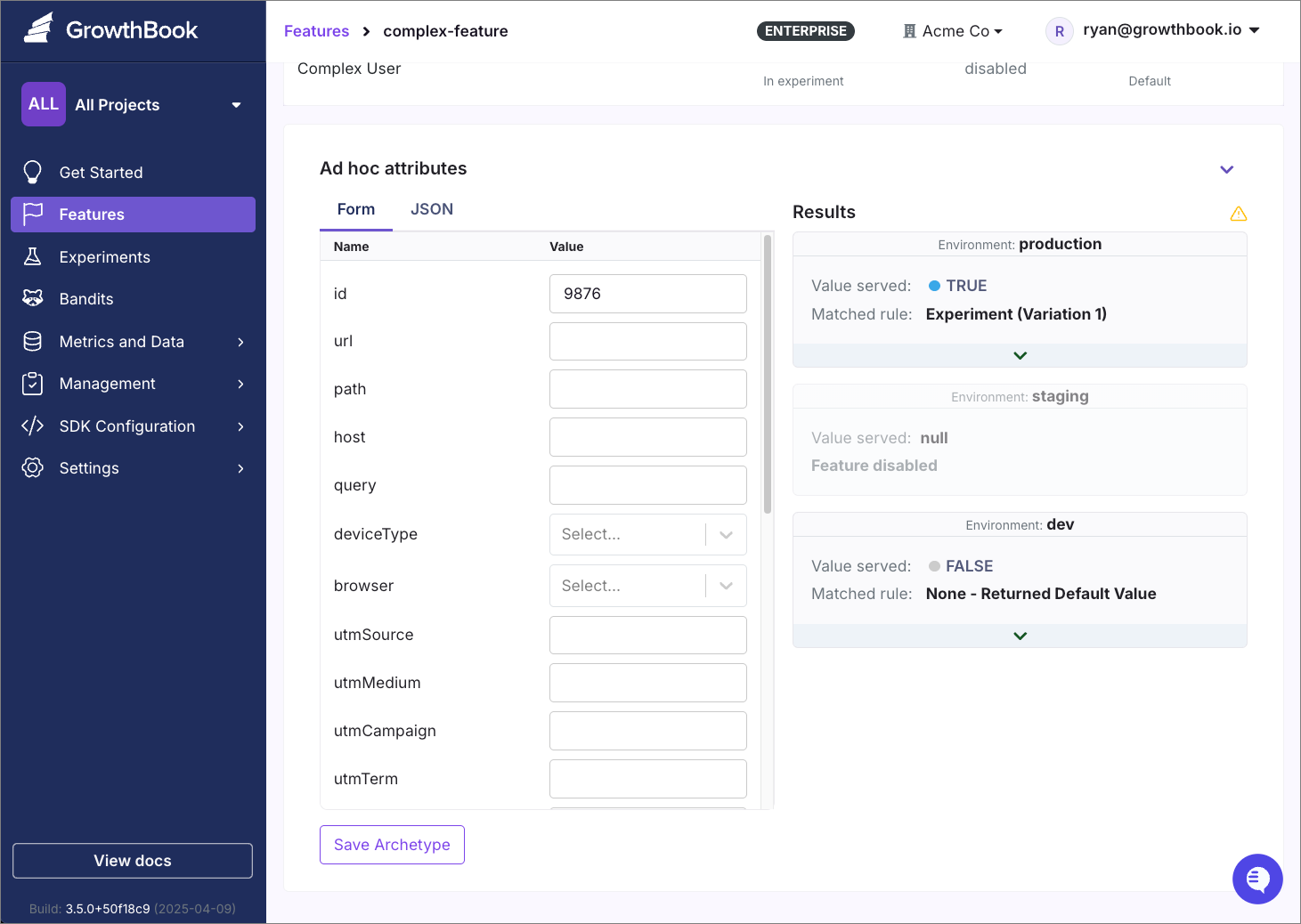The width and height of the screenshot is (1301, 924).
Task: Click the Feature disabled staging text
Action: [x=874, y=466]
